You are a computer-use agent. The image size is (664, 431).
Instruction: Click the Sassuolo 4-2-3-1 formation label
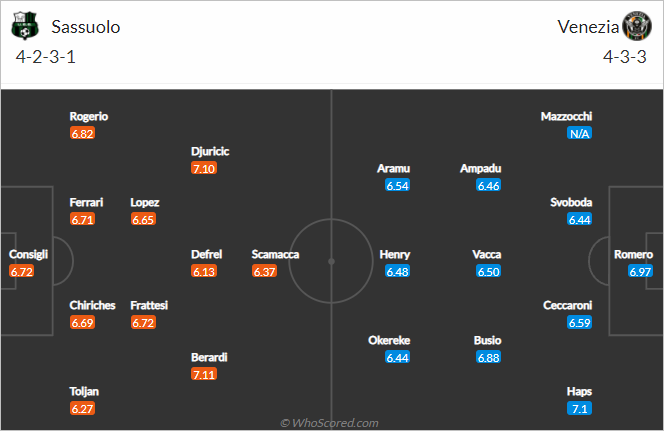click(x=46, y=57)
